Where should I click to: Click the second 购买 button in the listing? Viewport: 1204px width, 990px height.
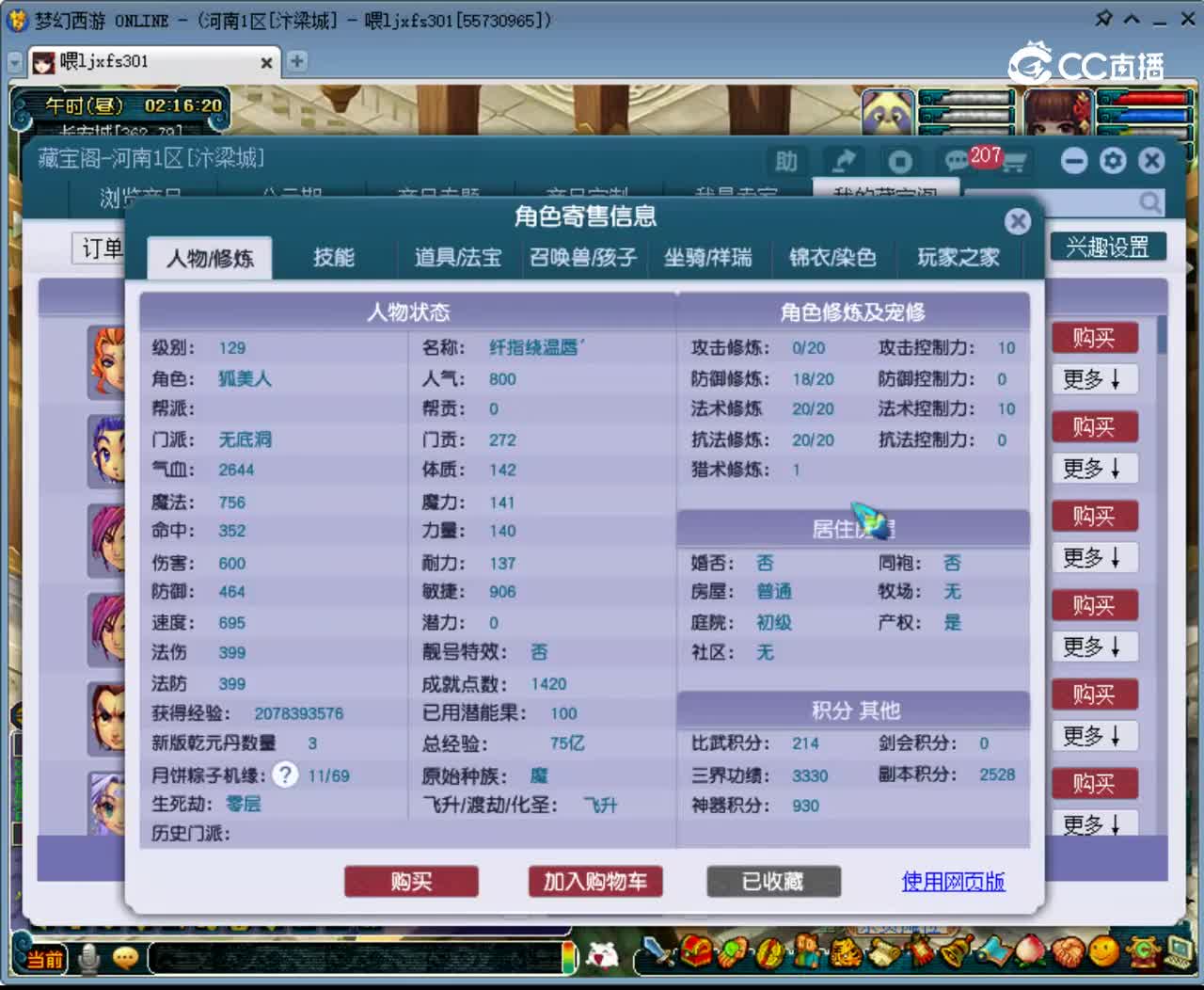pyautogui.click(x=1094, y=427)
